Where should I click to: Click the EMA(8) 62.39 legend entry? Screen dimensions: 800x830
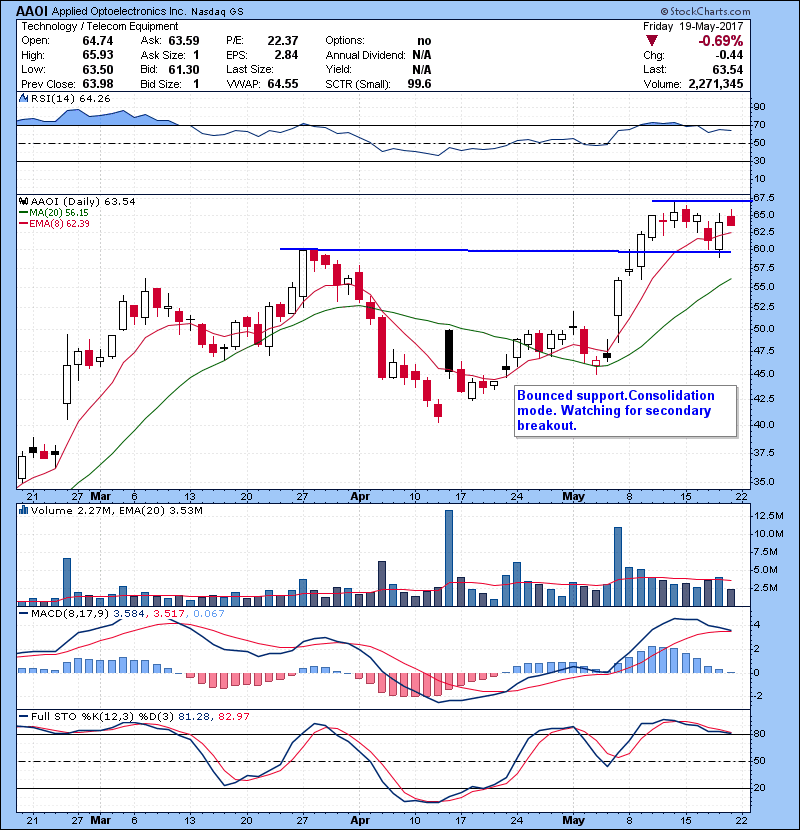[x=54, y=223]
